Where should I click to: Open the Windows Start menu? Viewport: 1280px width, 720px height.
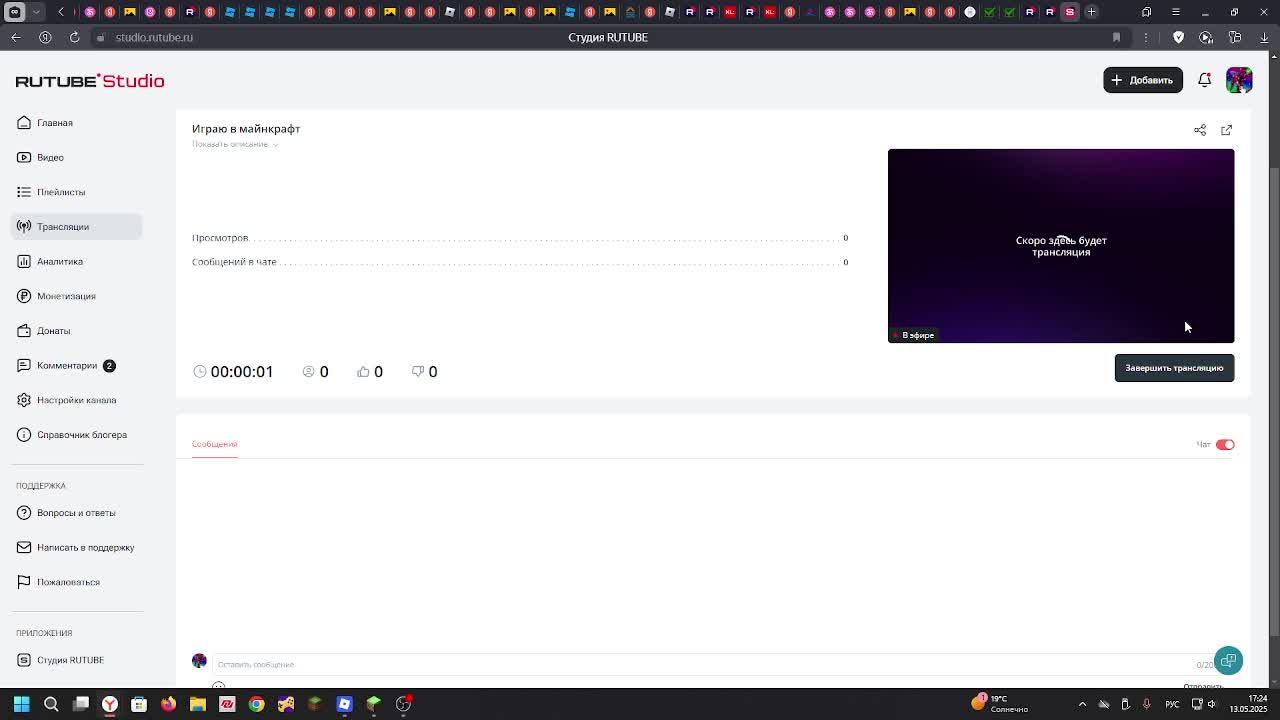click(21, 704)
